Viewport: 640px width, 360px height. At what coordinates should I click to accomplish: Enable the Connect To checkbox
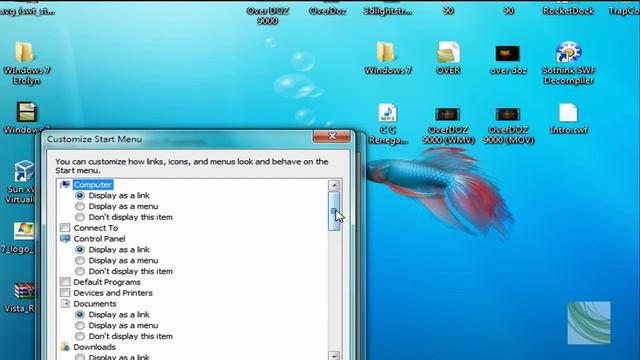tap(65, 228)
